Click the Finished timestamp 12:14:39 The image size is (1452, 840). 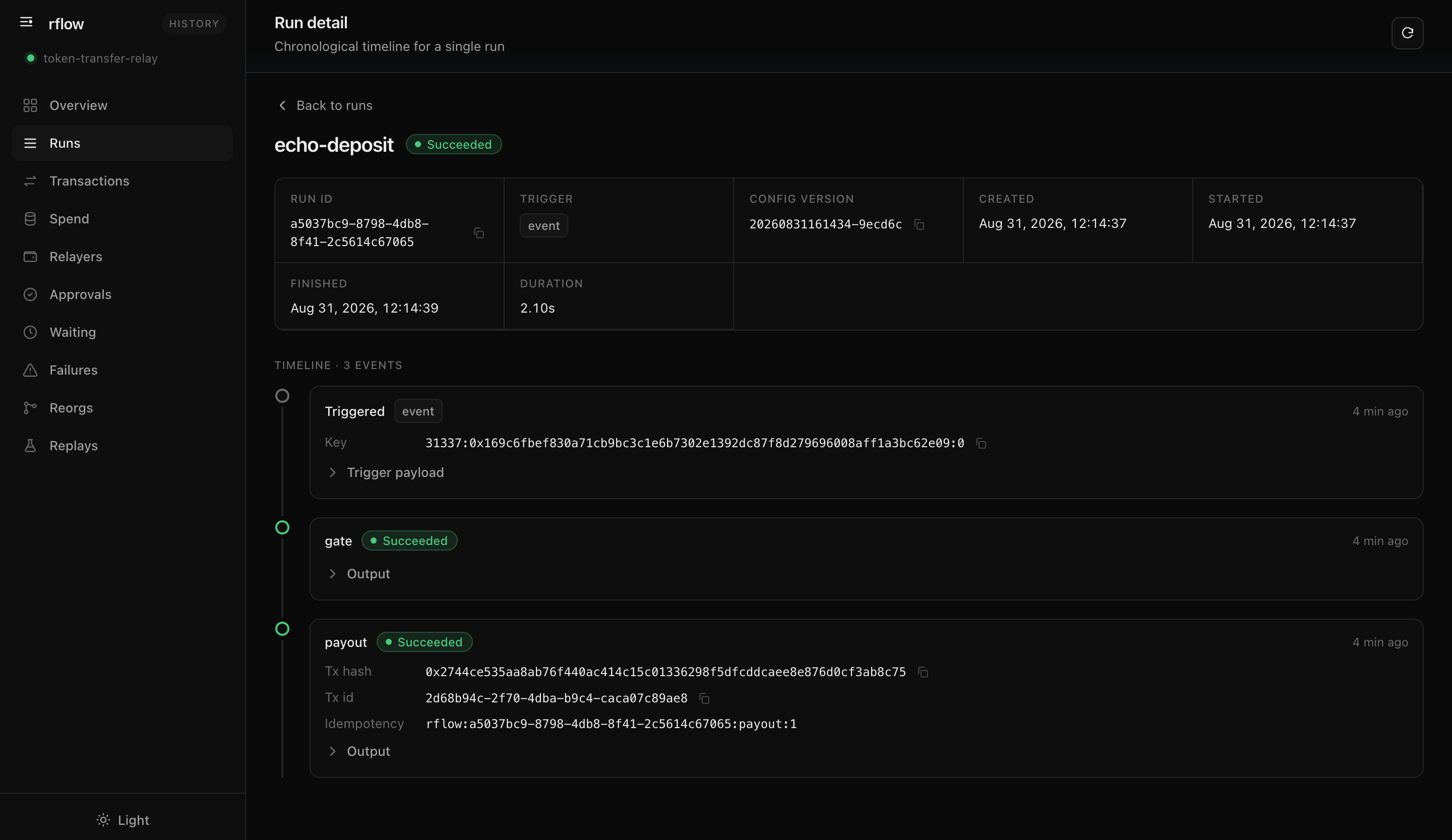(x=365, y=308)
